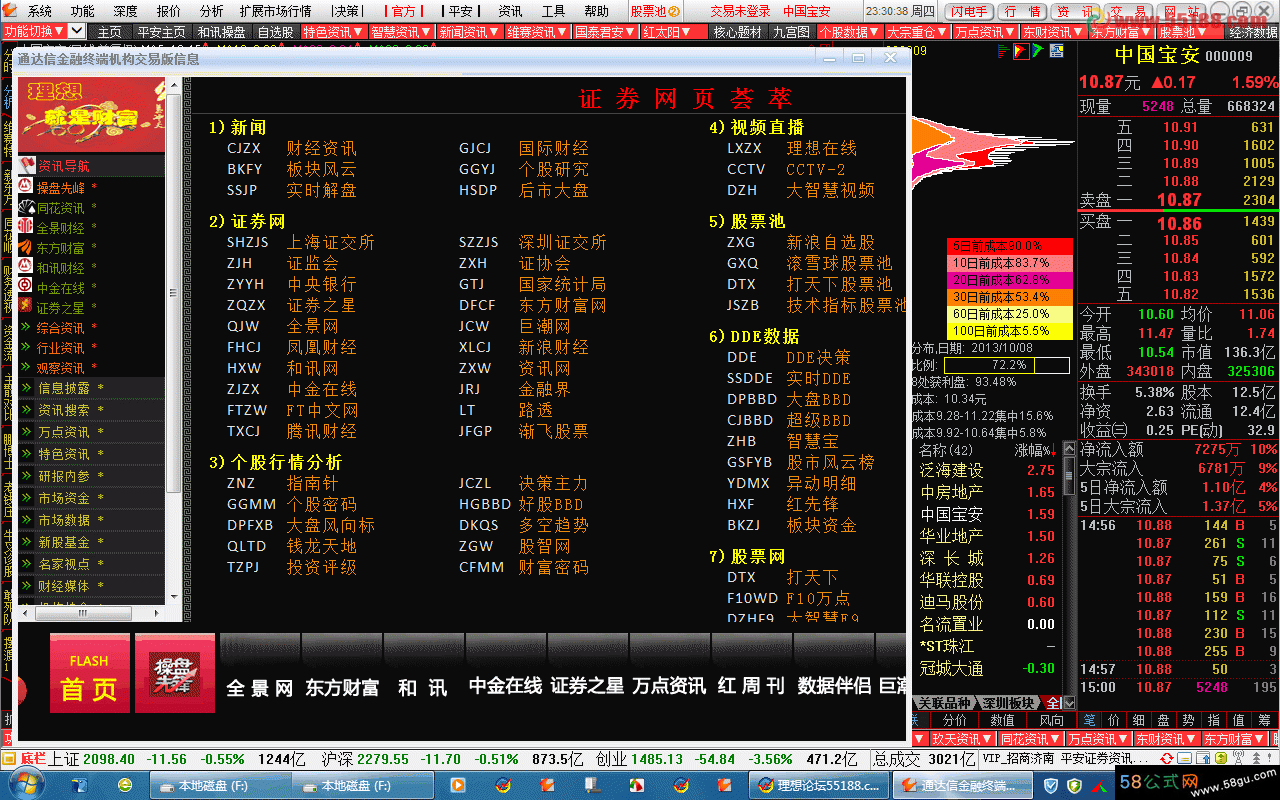Open the 财经资讯 link
The width and height of the screenshot is (1280, 800).
pyautogui.click(x=321, y=148)
